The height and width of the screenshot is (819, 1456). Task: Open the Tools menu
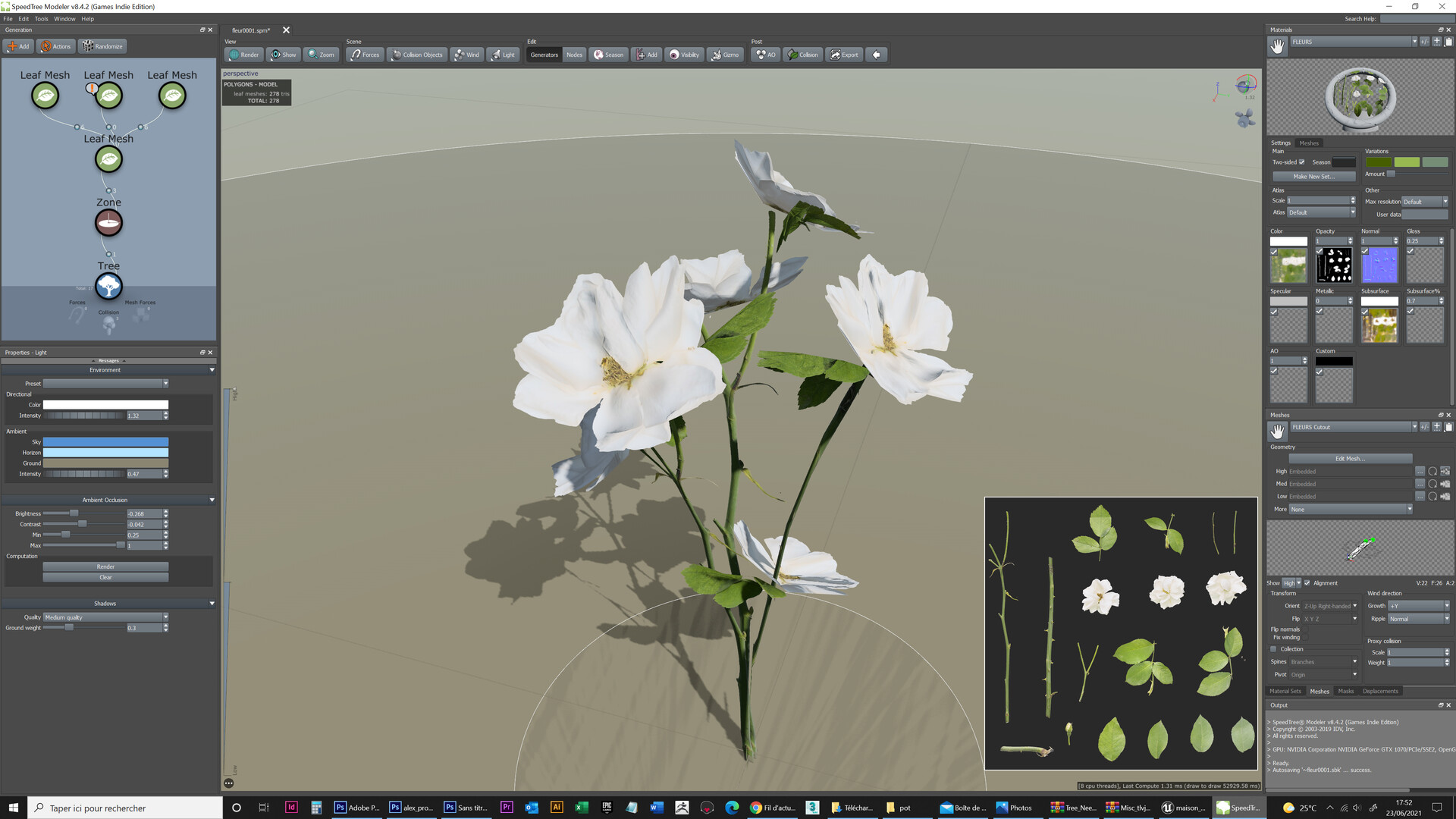point(41,19)
